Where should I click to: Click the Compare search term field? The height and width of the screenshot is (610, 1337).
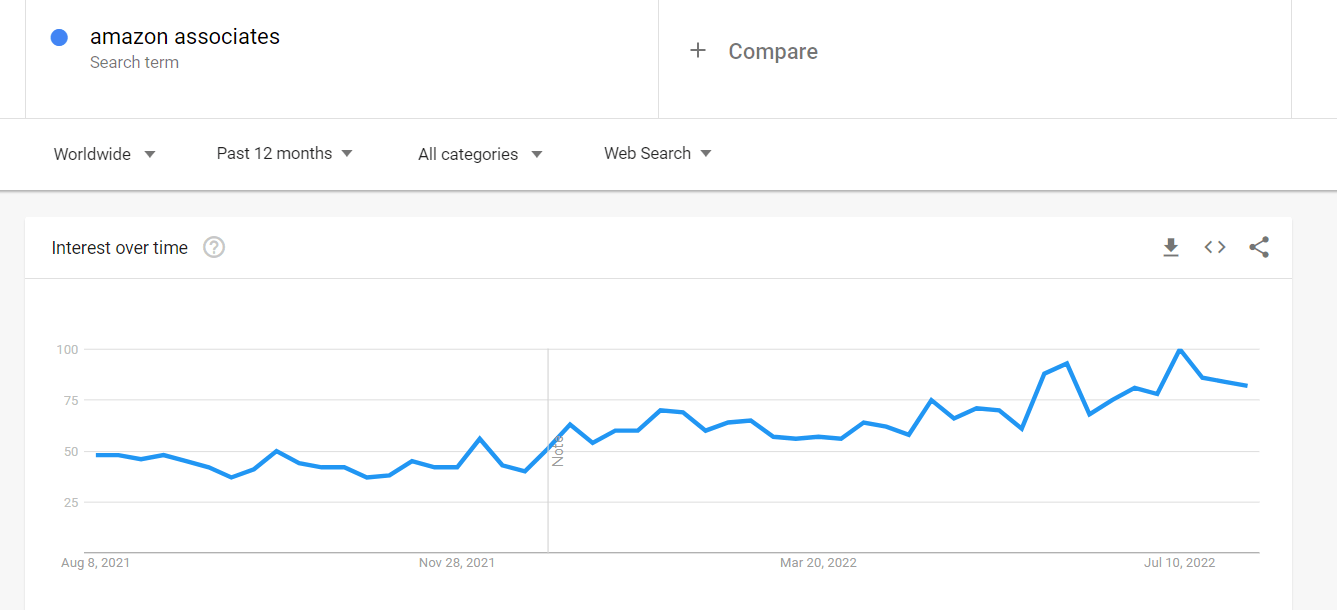pos(975,59)
